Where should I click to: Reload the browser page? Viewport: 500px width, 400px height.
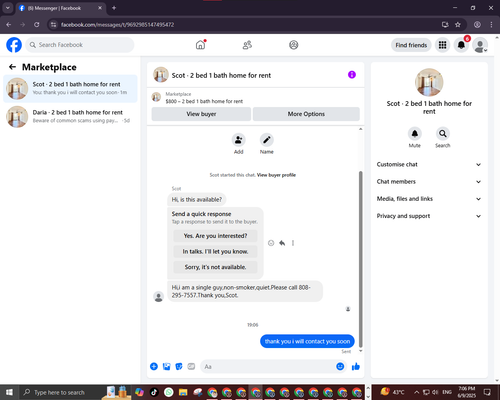pyautogui.click(x=37, y=25)
